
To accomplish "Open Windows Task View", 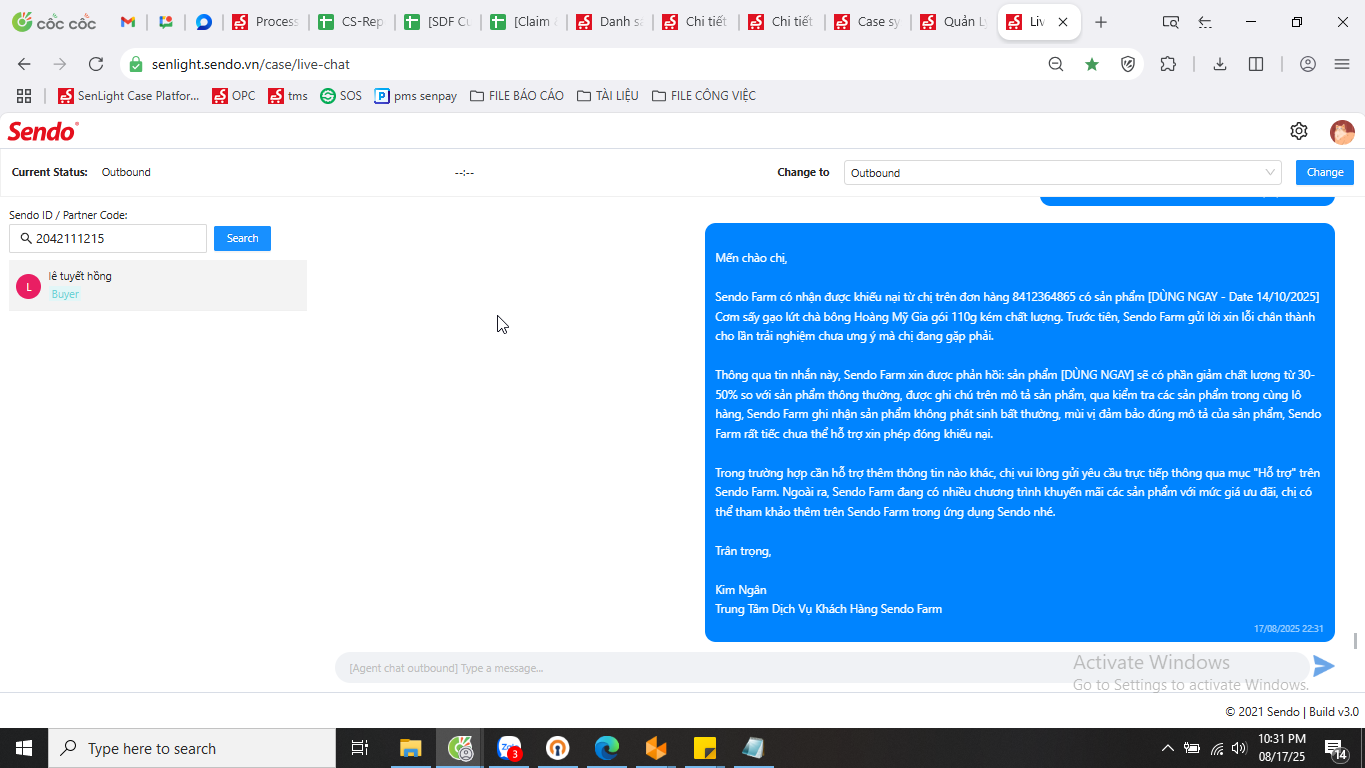I will (x=360, y=748).
